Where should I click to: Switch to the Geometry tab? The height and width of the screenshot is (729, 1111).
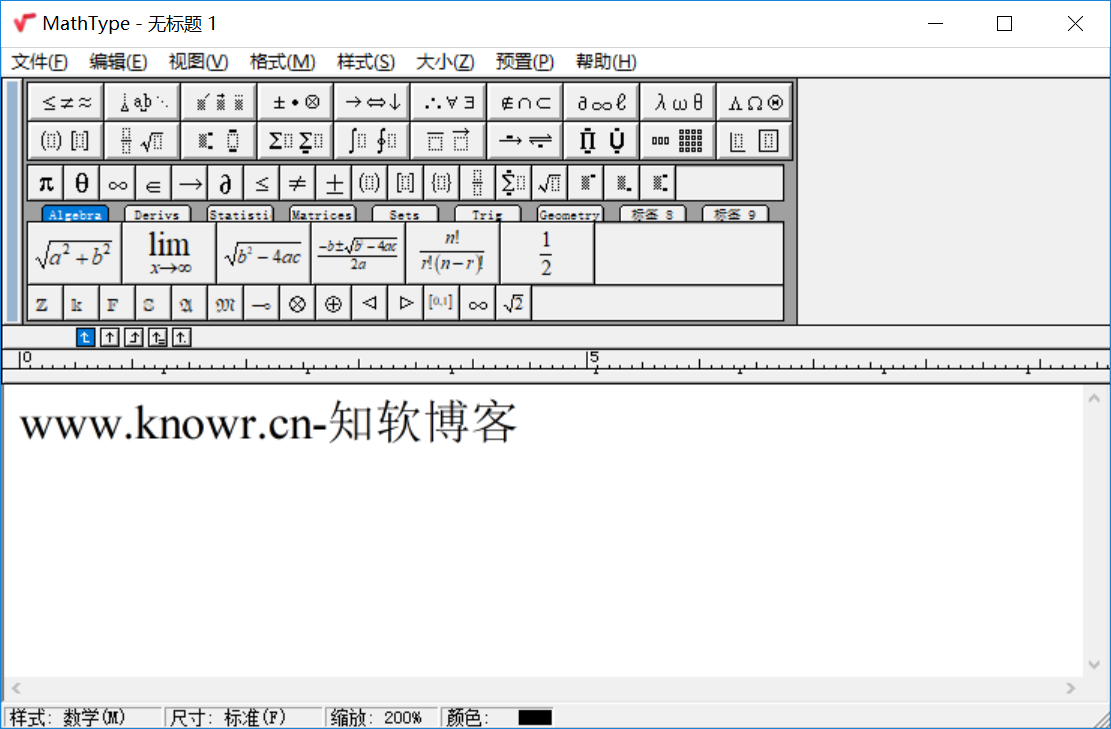click(x=570, y=214)
